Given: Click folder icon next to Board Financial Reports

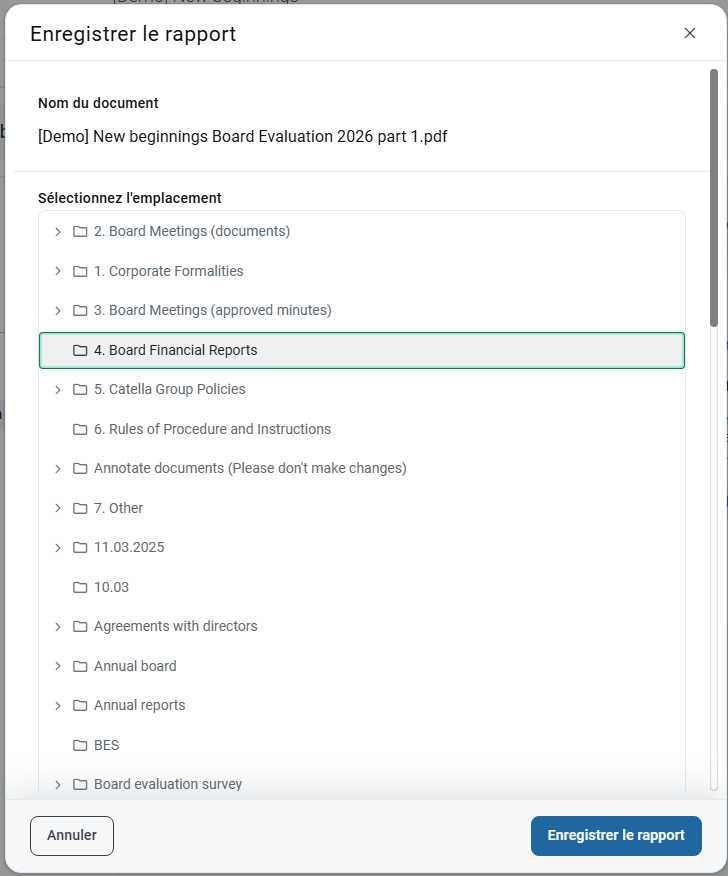Looking at the screenshot, I should pos(80,351).
